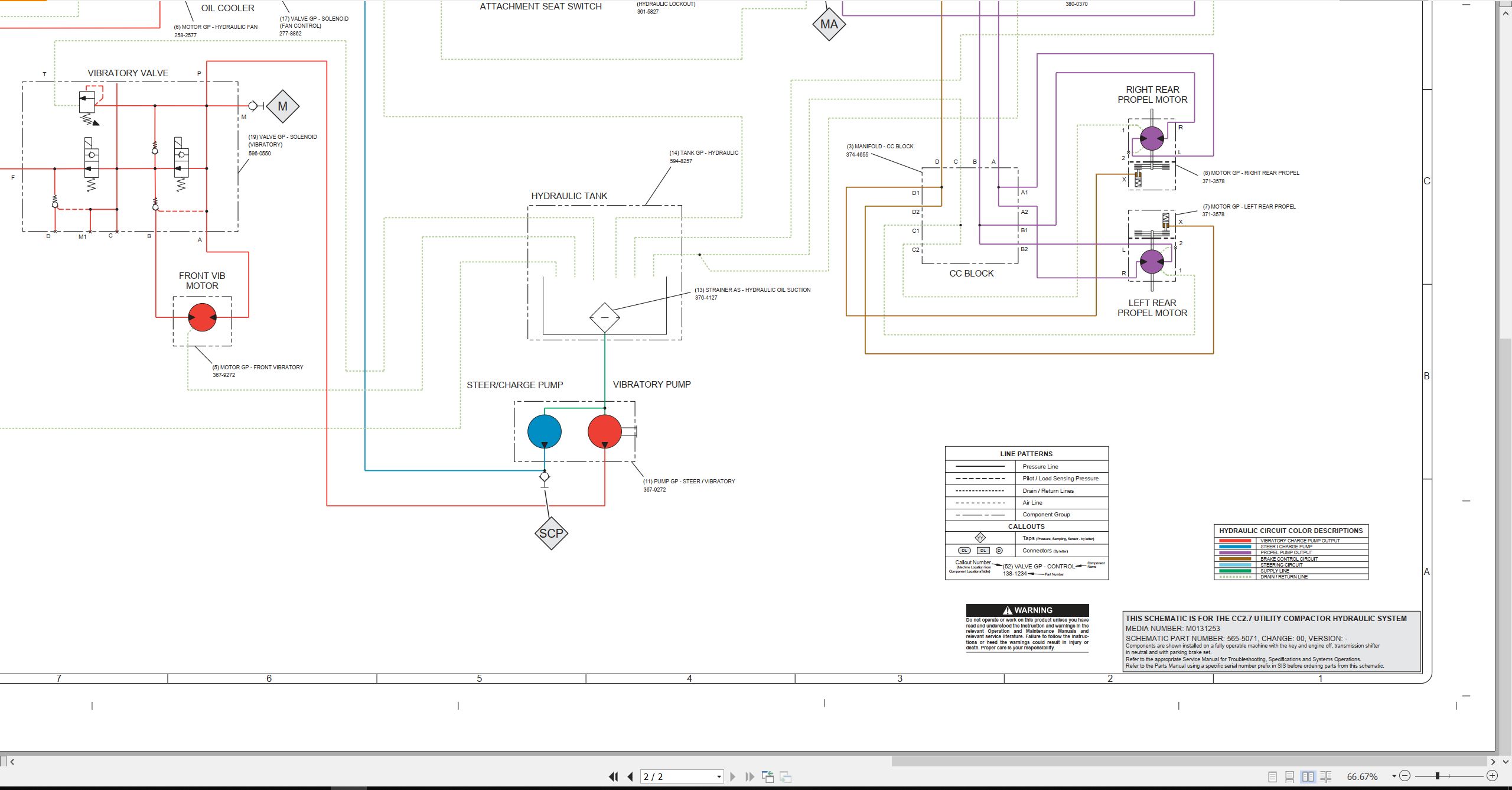Click the zoom out minus button
This screenshot has width=1512, height=790.
click(x=1405, y=776)
